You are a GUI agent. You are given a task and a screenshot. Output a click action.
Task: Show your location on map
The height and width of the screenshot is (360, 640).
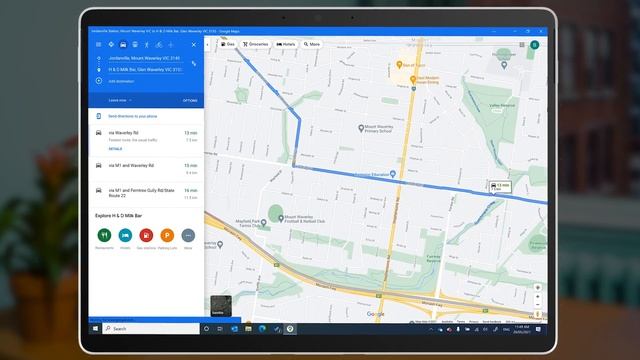coord(538,287)
